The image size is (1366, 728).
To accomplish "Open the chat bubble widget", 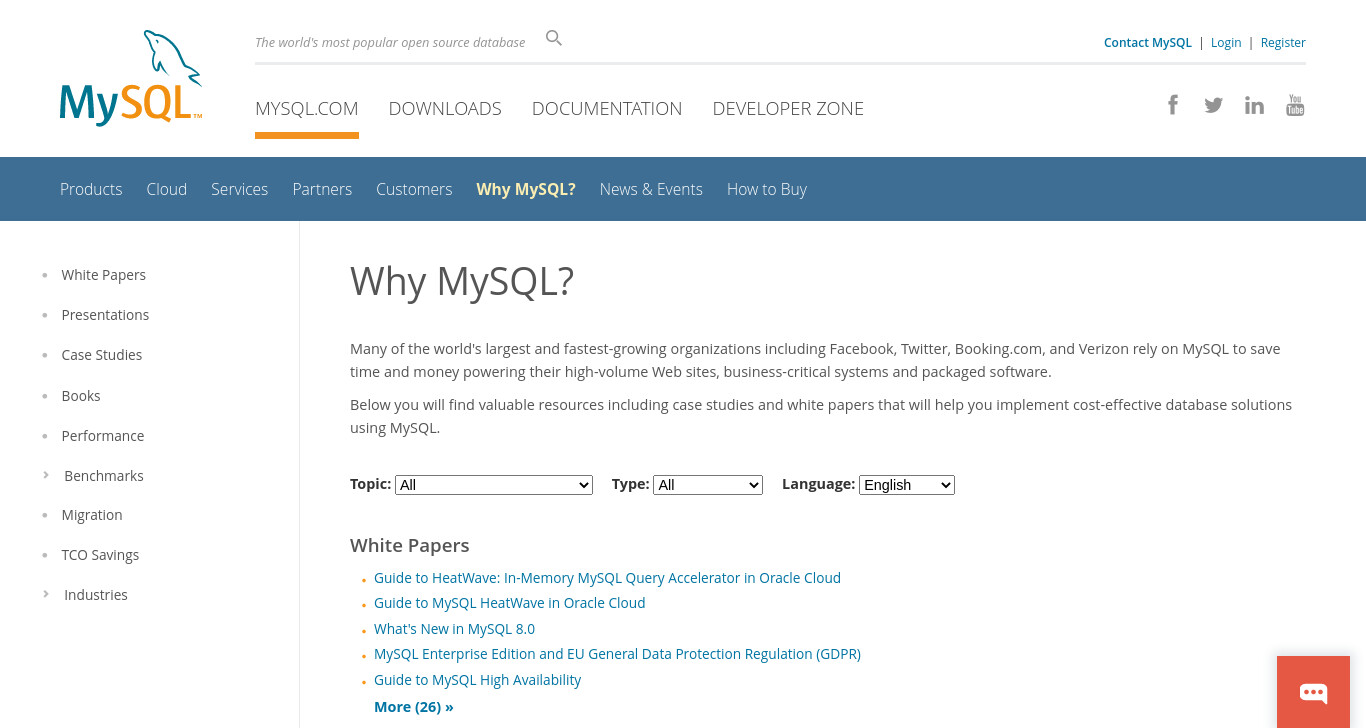I will 1313,692.
